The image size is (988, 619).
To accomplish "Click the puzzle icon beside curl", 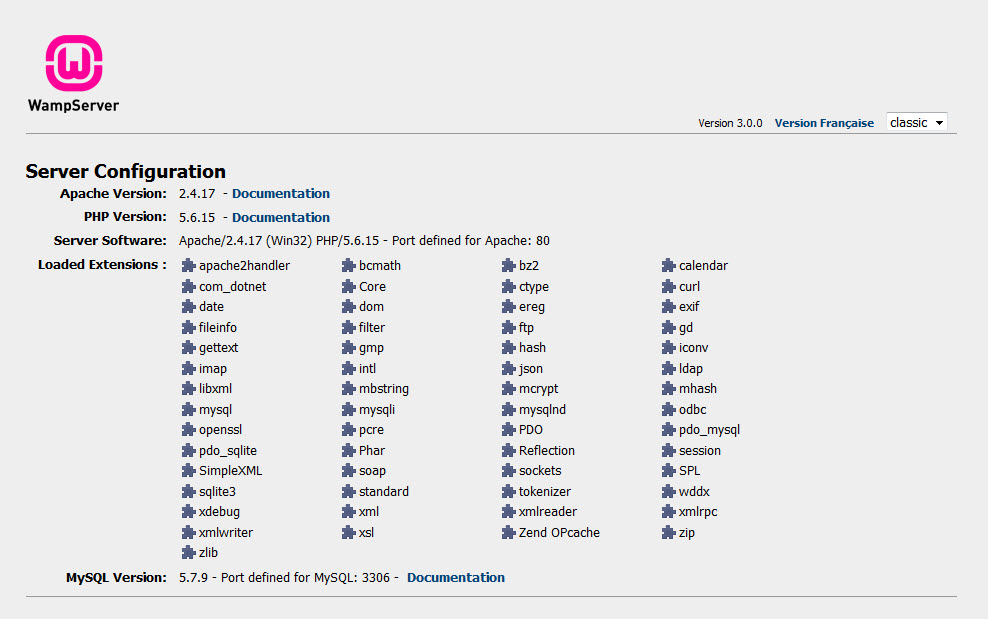I will pyautogui.click(x=669, y=287).
